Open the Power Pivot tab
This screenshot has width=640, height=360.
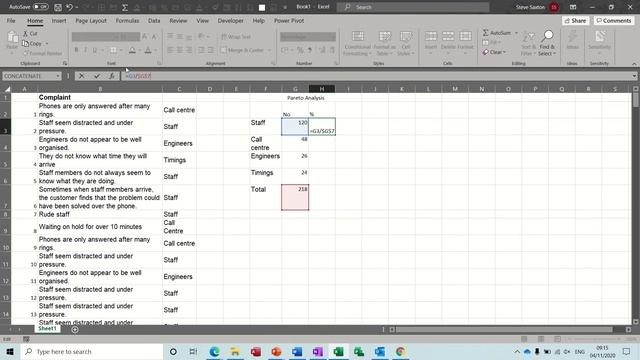289,20
